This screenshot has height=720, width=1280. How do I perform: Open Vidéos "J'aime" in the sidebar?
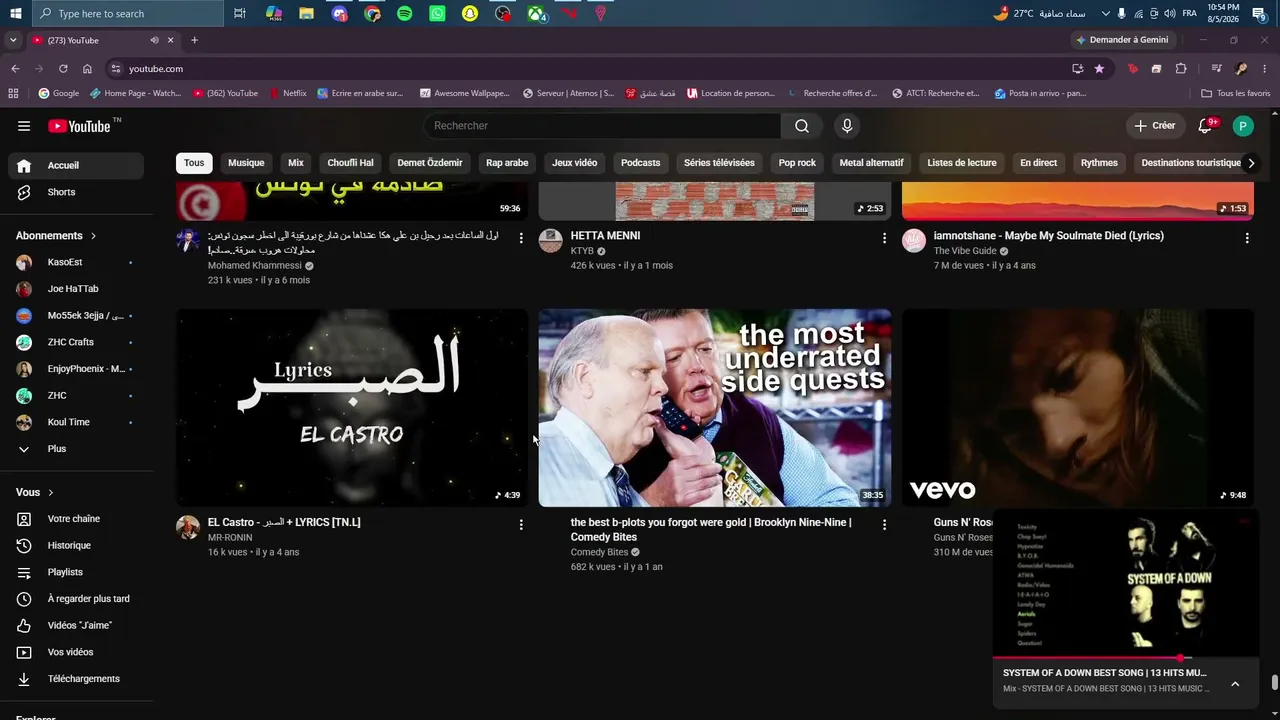pos(76,626)
